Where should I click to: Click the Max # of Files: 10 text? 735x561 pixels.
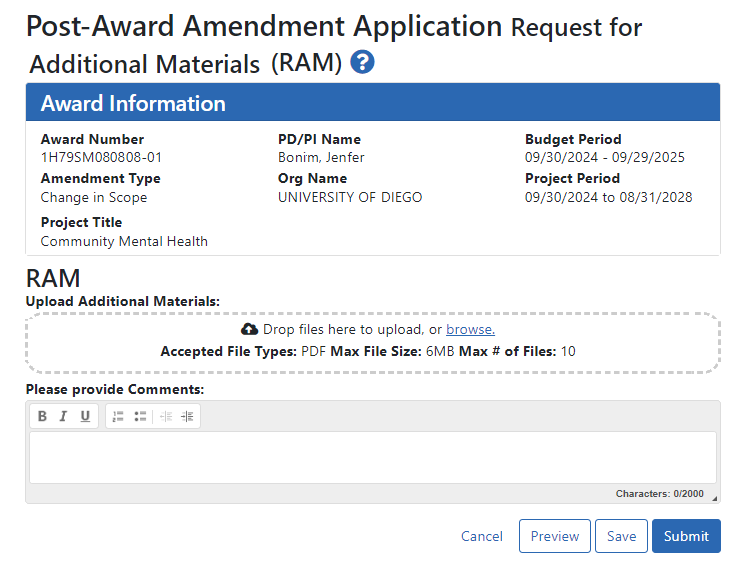(517, 352)
